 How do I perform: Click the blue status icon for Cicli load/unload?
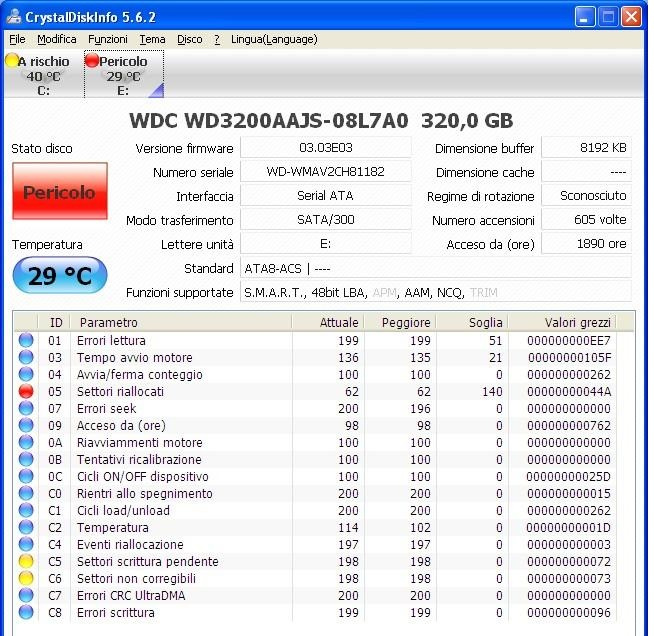[x=26, y=510]
